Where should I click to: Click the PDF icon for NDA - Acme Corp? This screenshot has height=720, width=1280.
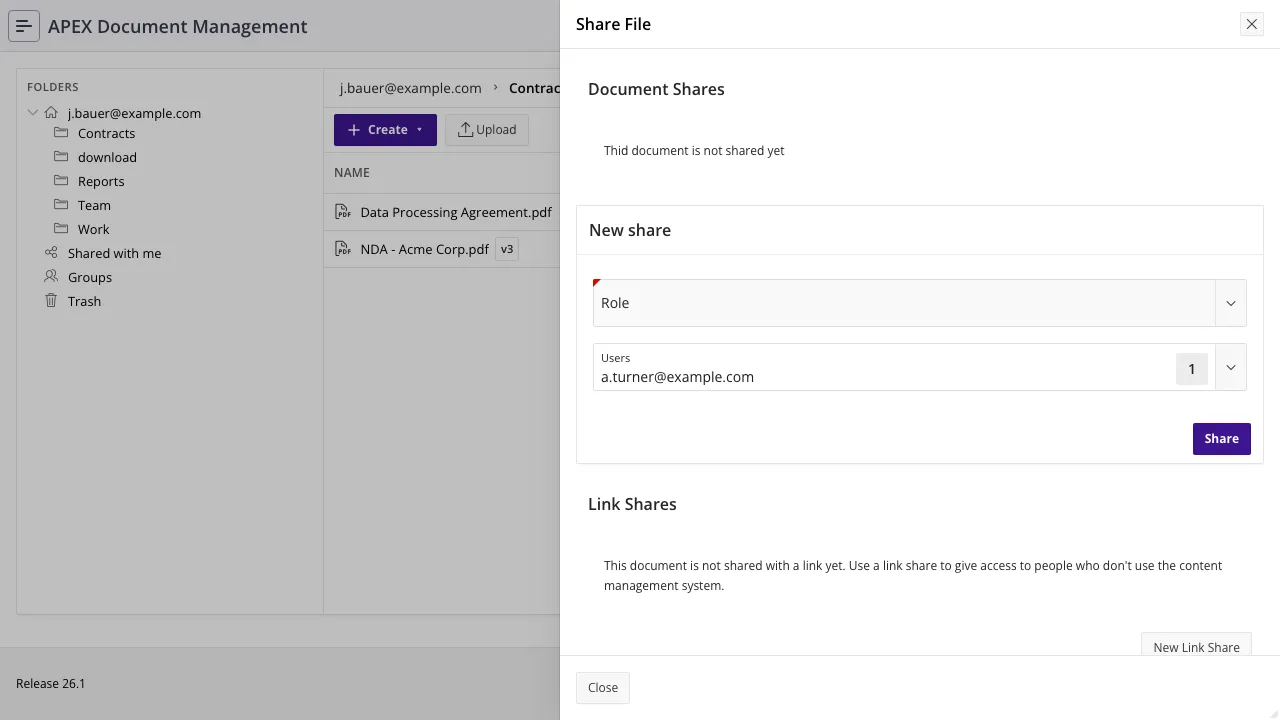click(x=343, y=249)
